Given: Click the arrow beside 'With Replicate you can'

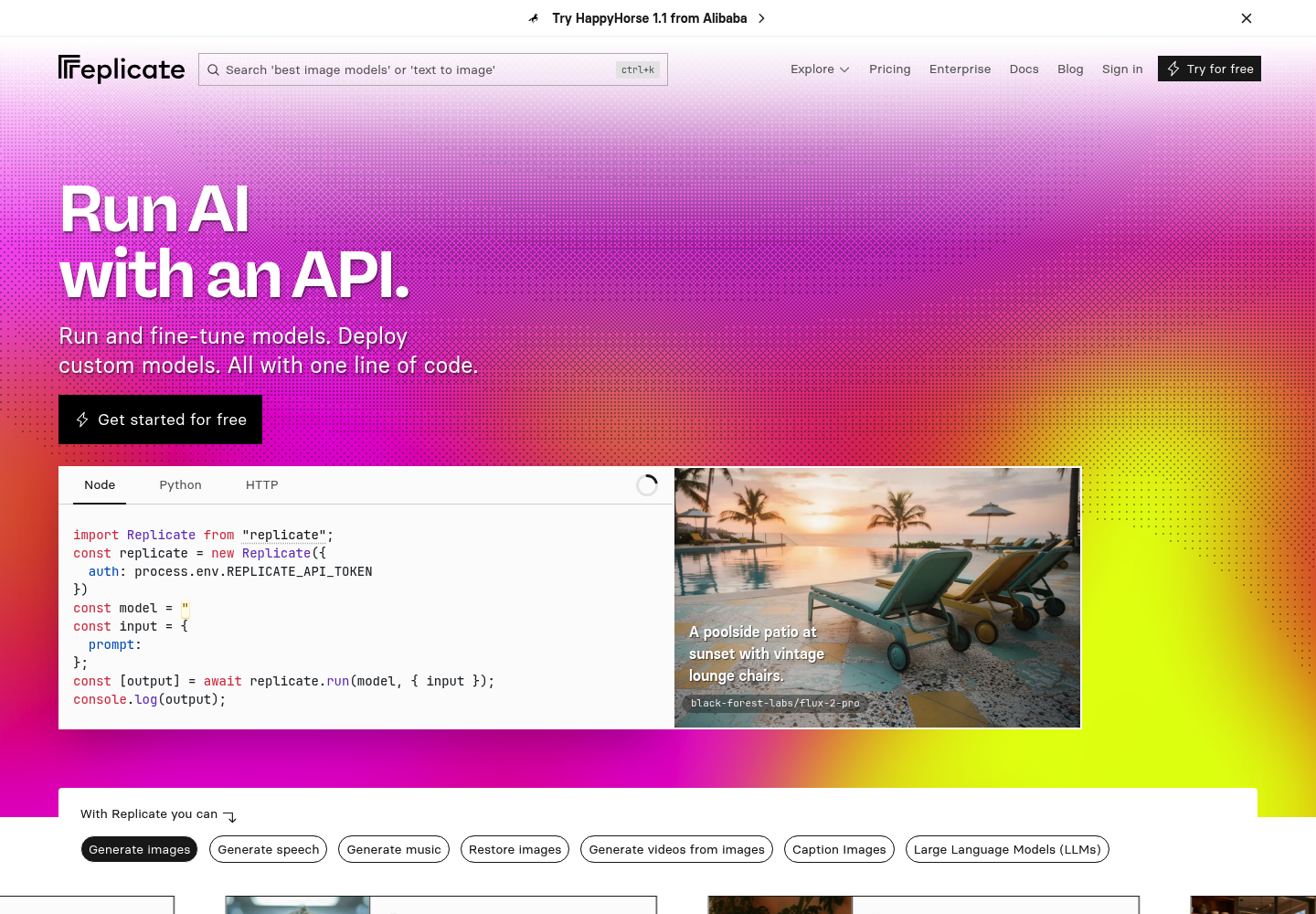Looking at the screenshot, I should [229, 816].
